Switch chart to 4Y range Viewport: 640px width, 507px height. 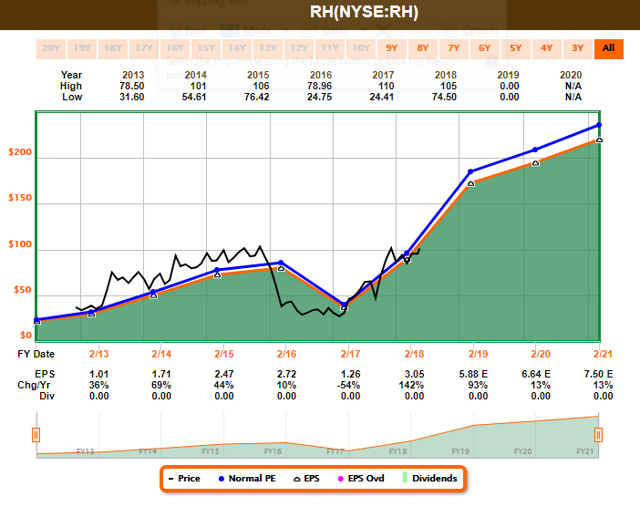pyautogui.click(x=547, y=49)
